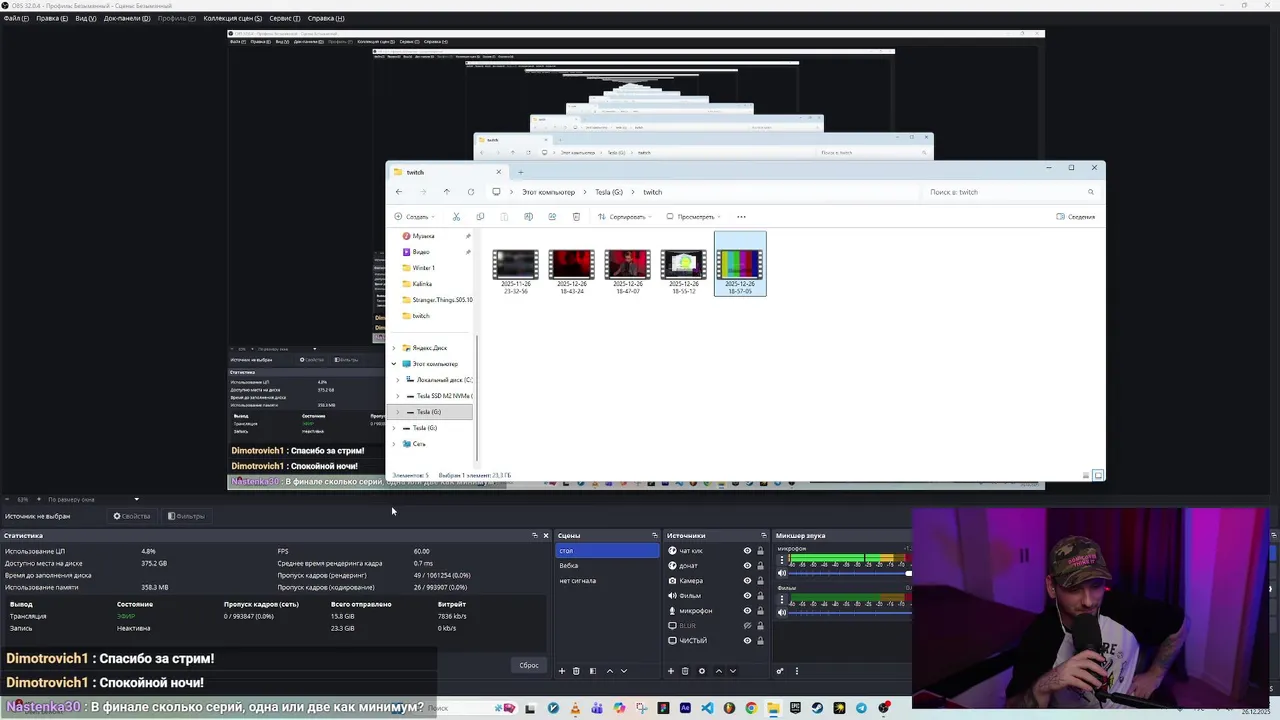Open preview scaling dropdown По размеру окна
This screenshot has width=1280, height=720.
pyautogui.click(x=94, y=499)
